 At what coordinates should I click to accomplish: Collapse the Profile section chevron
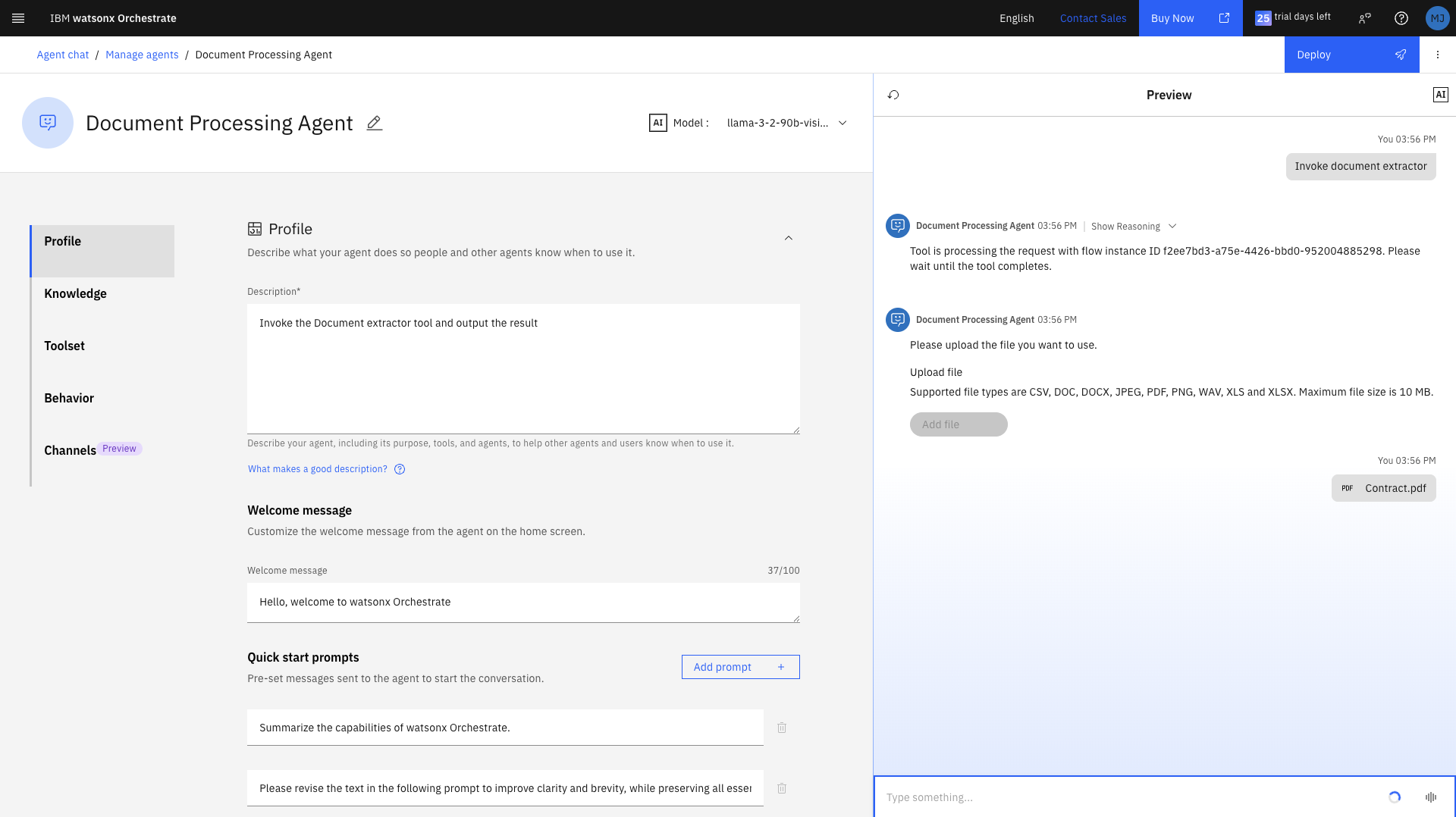pyautogui.click(x=788, y=238)
